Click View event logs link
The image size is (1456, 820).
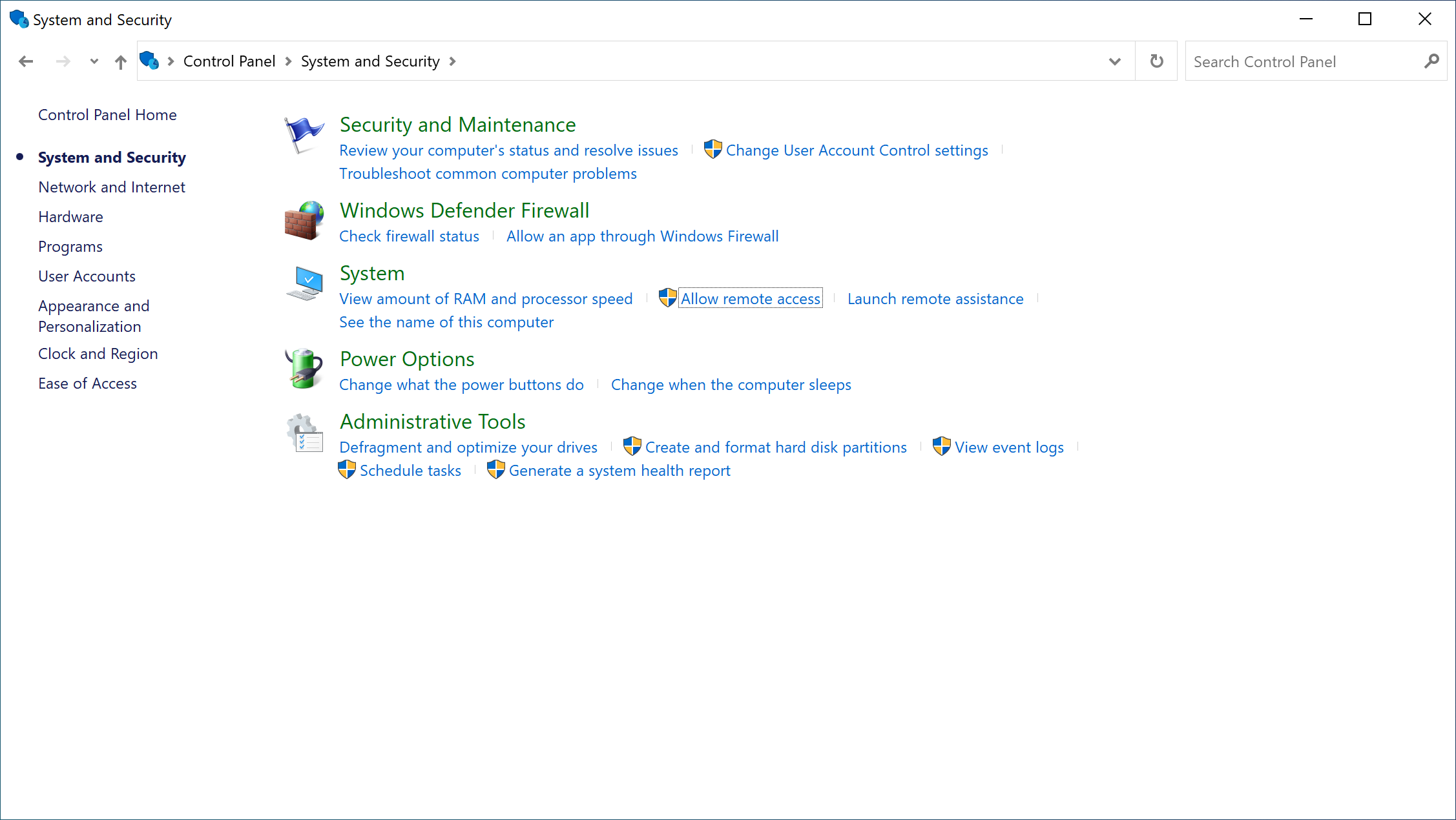[1009, 447]
